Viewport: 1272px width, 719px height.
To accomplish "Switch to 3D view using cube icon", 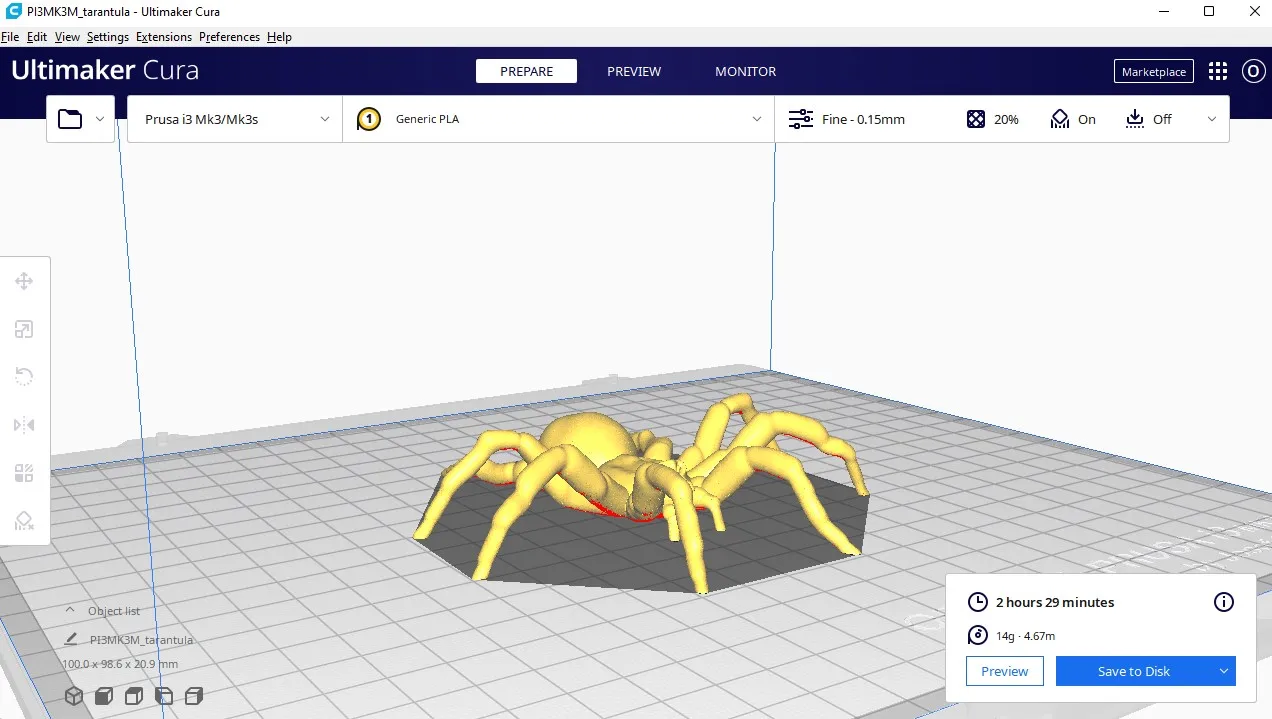I will 74,695.
